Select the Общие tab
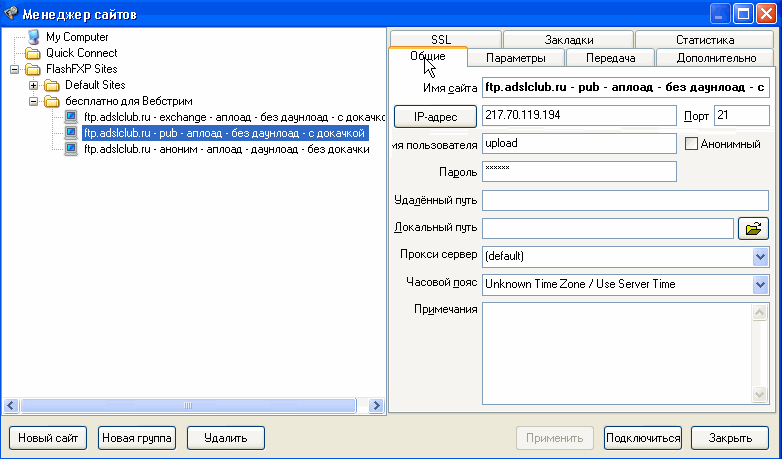Viewport: 782px width, 459px height. point(428,56)
